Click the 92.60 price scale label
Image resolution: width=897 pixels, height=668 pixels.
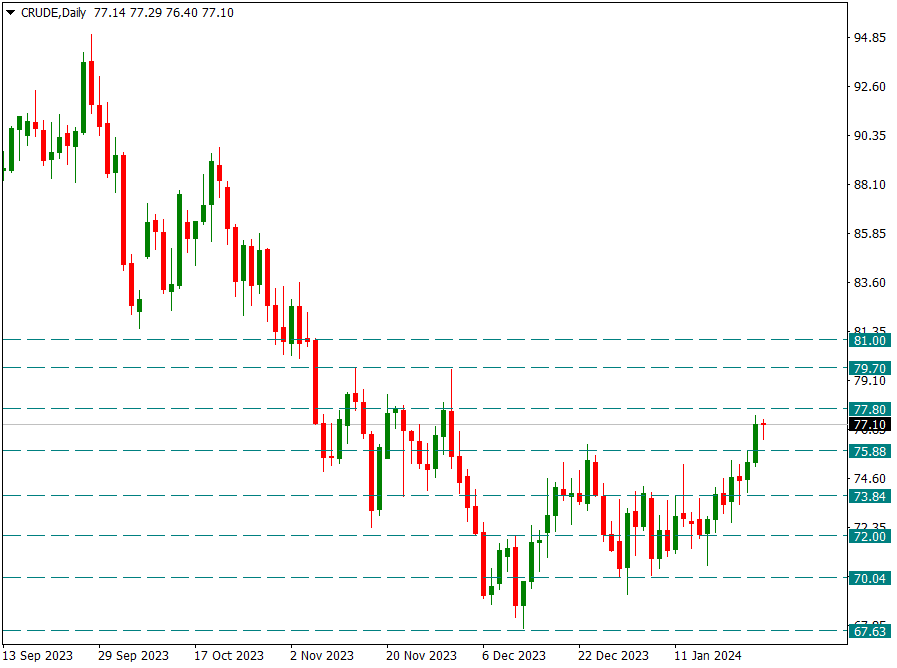click(870, 87)
